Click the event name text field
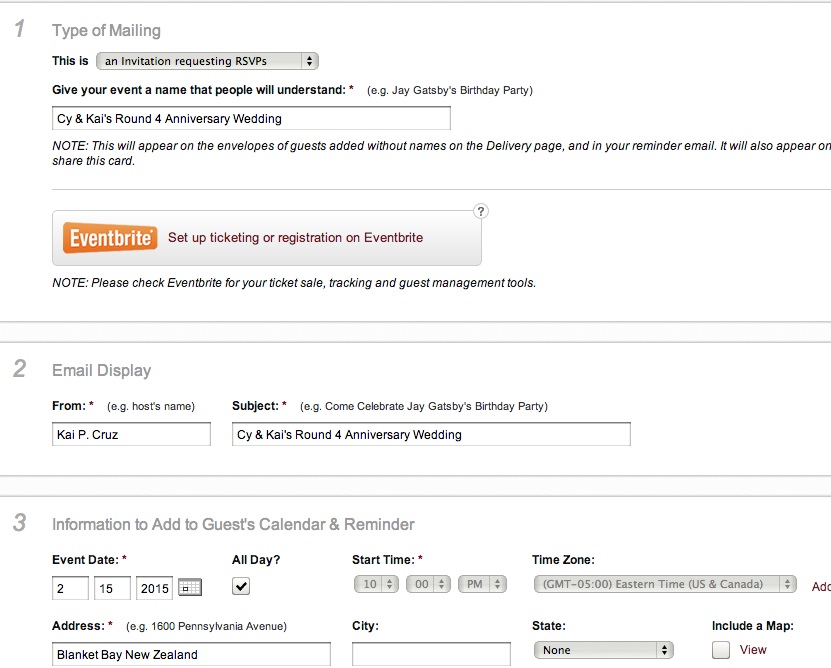 pyautogui.click(x=251, y=118)
